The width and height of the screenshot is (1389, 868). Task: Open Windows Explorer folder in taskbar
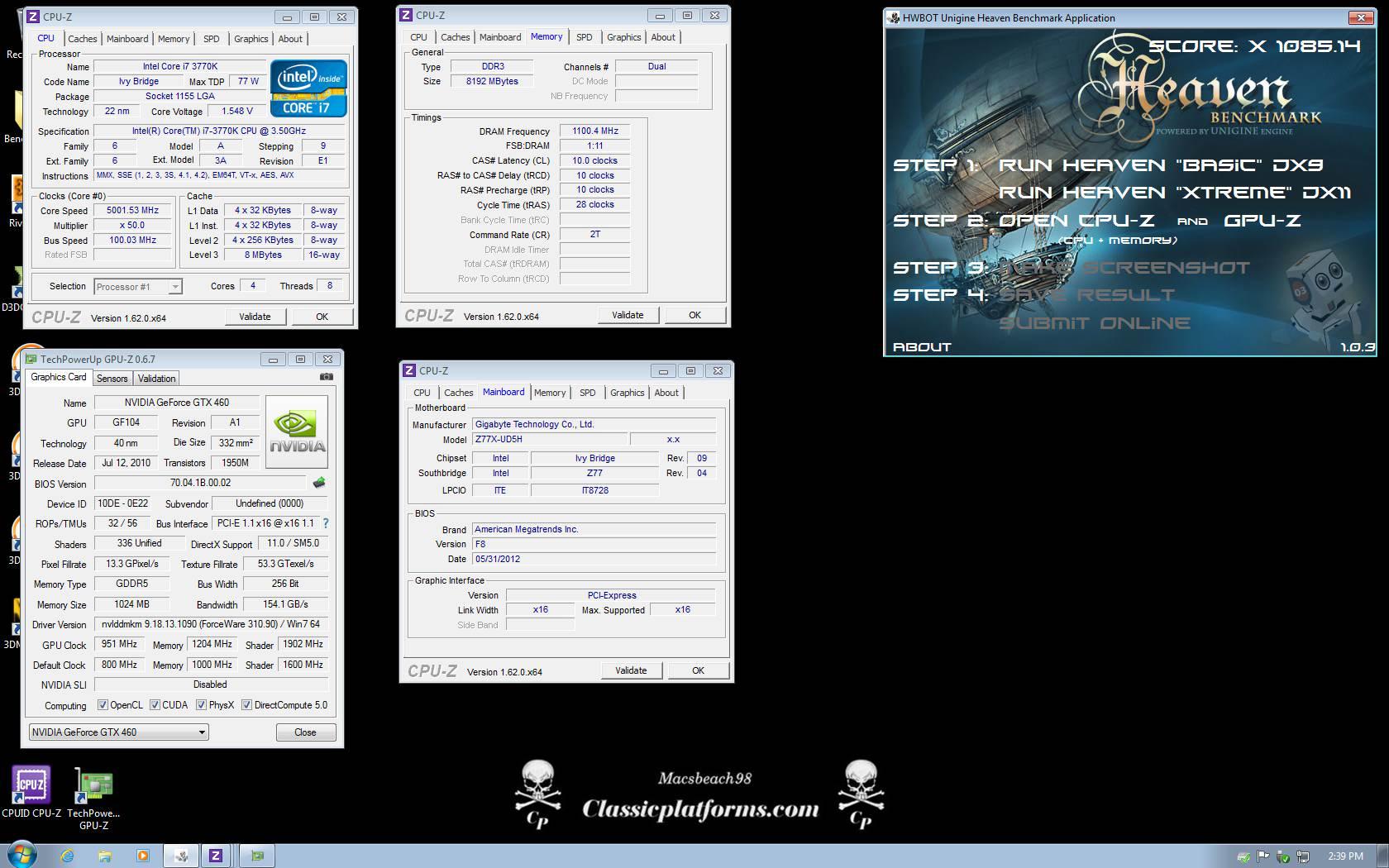point(104,856)
